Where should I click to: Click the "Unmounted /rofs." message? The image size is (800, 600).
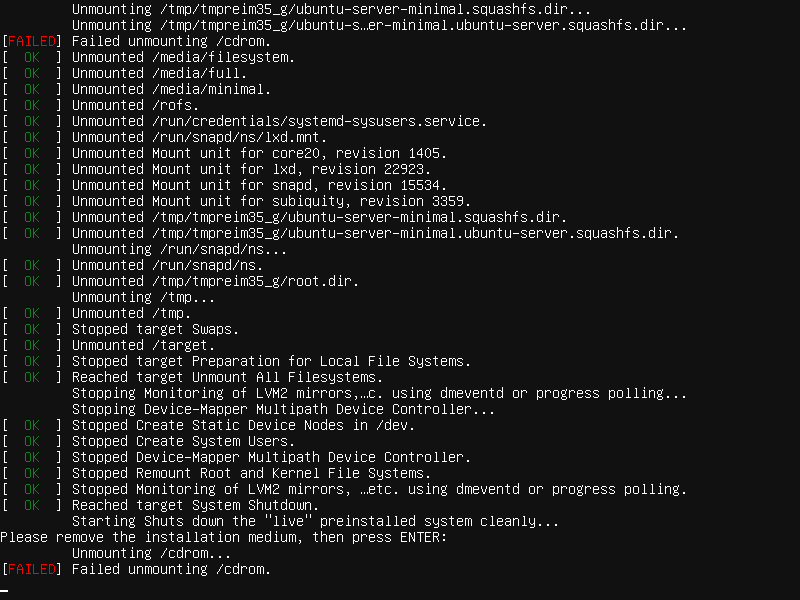(x=135, y=105)
